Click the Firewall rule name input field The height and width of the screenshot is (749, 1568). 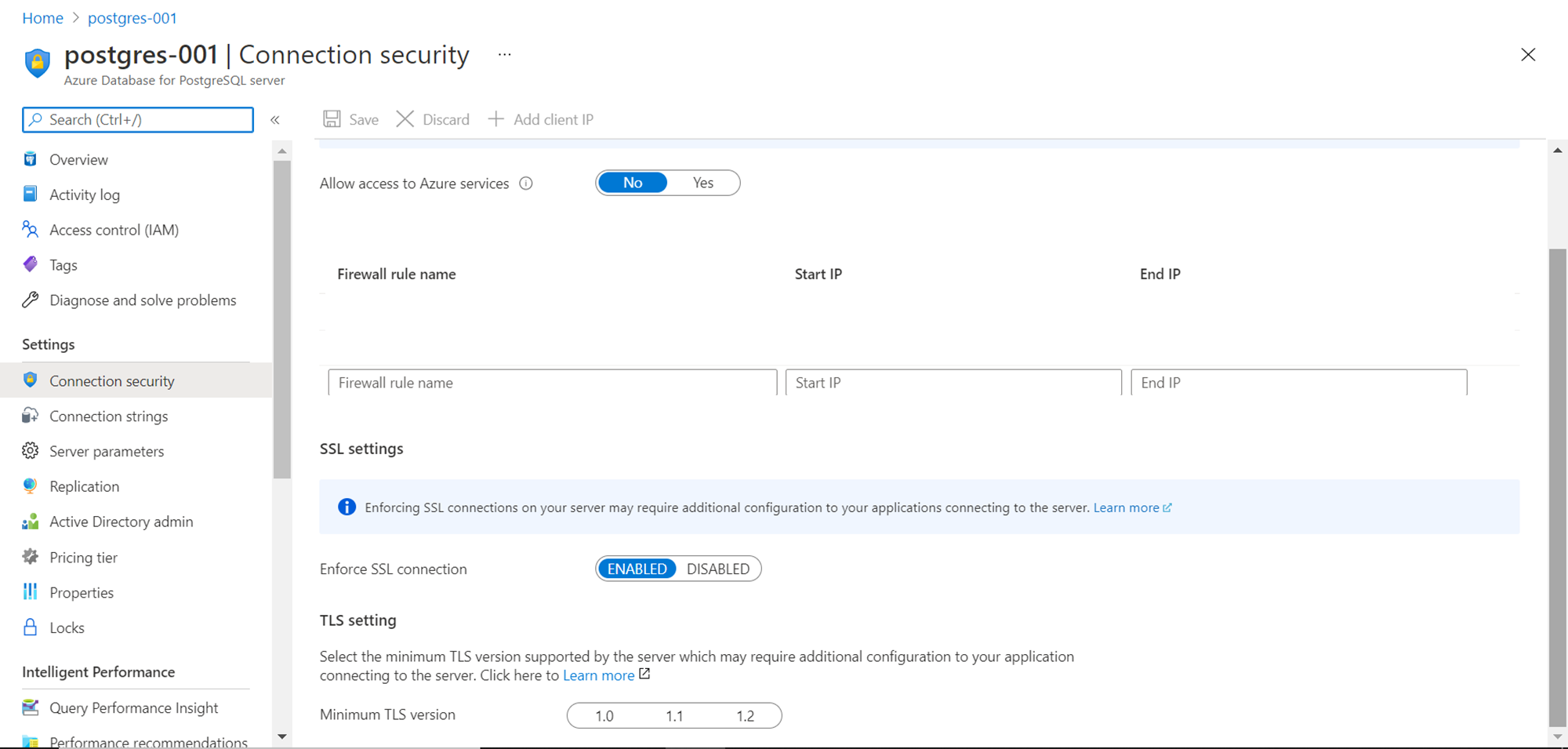pos(552,383)
